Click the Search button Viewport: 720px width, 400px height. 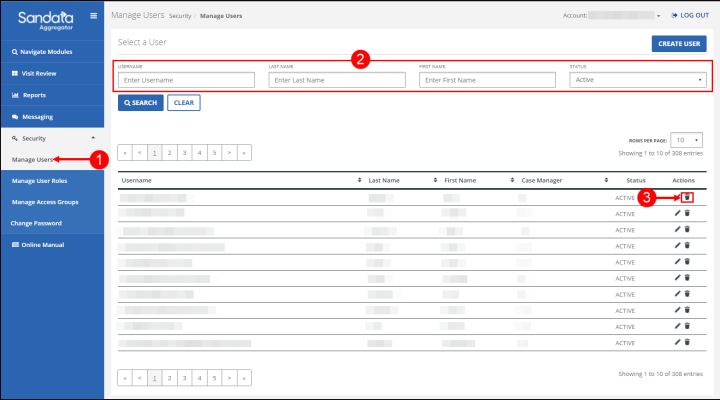click(140, 103)
